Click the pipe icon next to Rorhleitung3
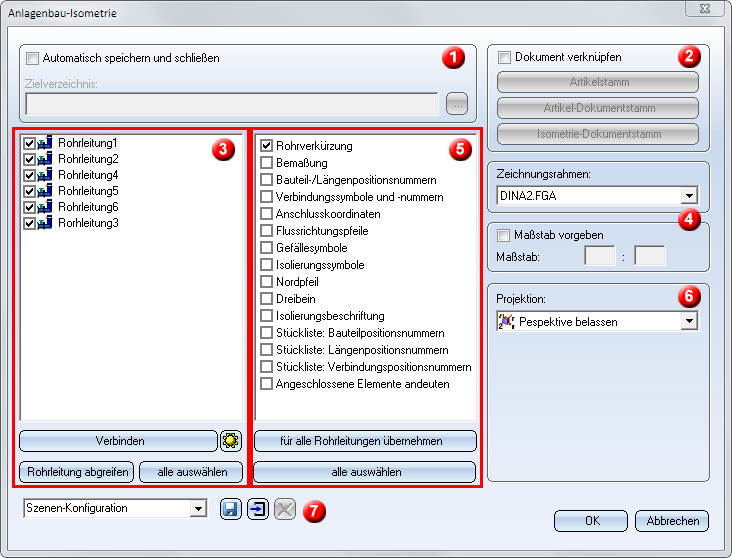732x558 pixels. (x=45, y=223)
